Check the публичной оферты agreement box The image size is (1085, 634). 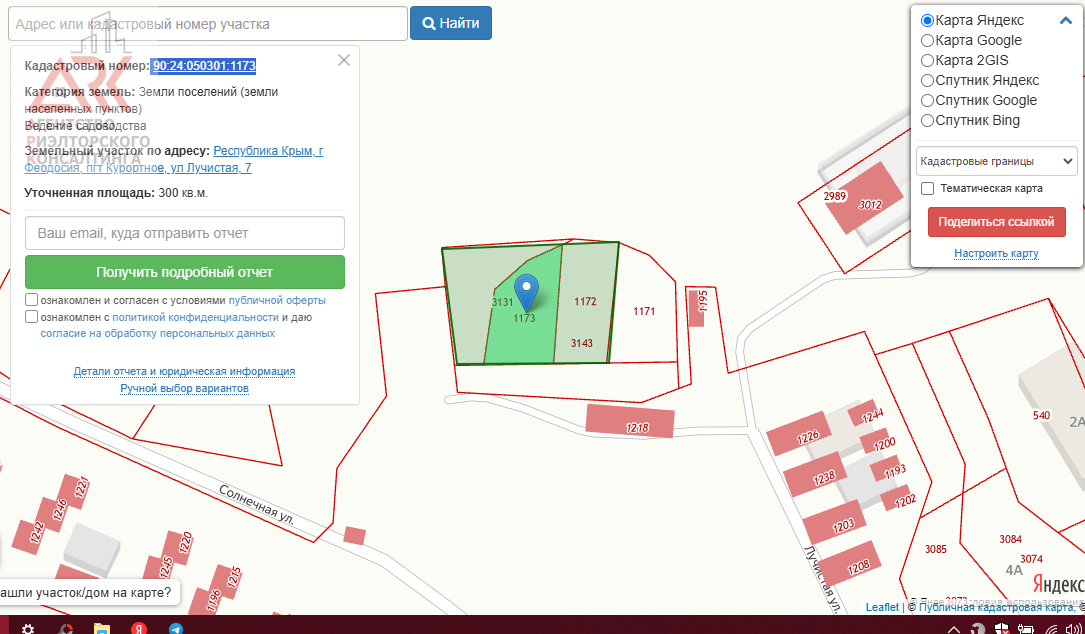point(32,300)
